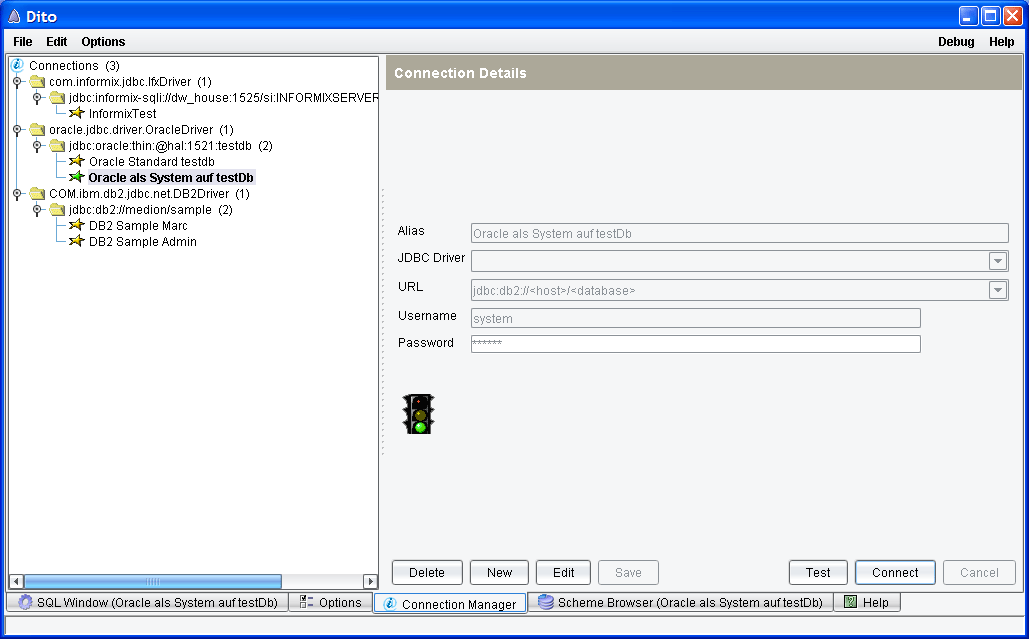Click the green star icon for Oracle als System
Image resolution: width=1029 pixels, height=639 pixels.
(76, 177)
